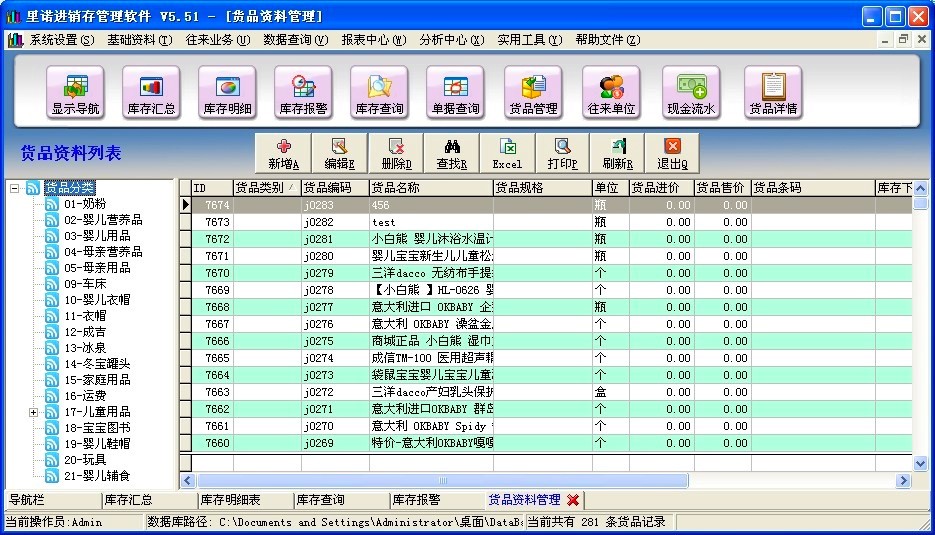Screen dimensions: 935x535
Task: Open 往来业务(U) menu
Action: click(x=218, y=40)
